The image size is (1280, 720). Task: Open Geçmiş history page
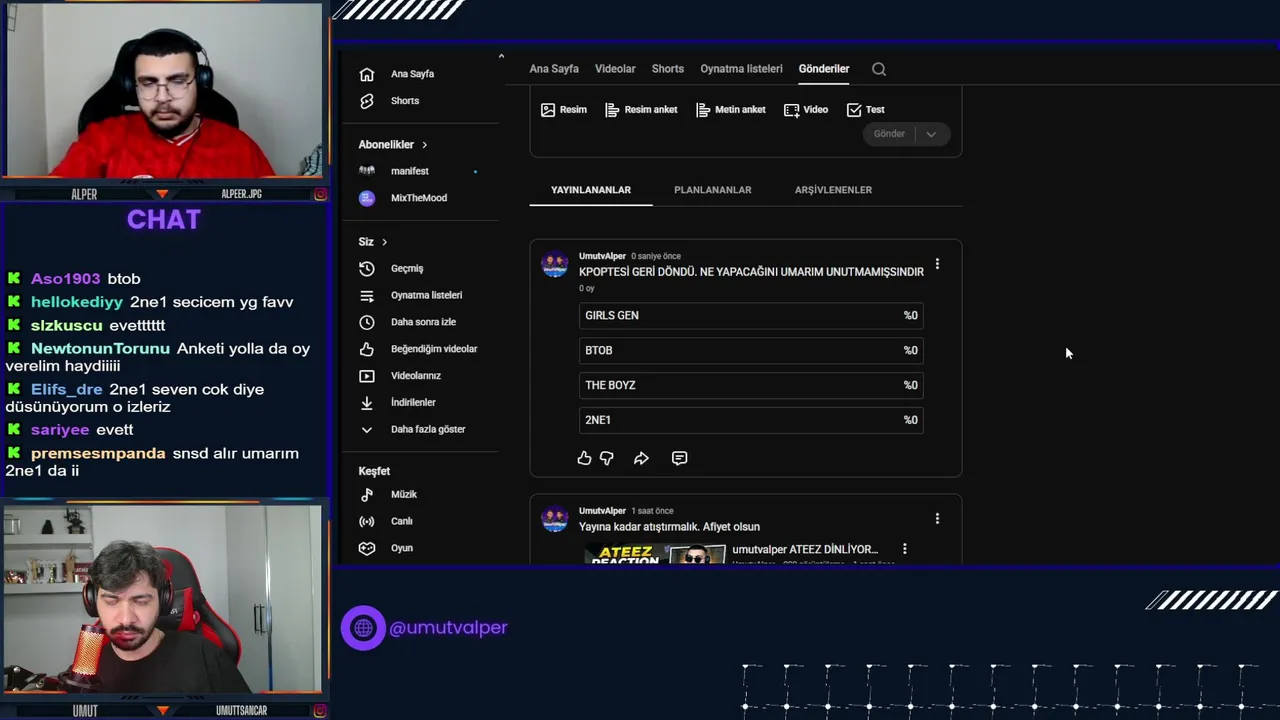[407, 269]
